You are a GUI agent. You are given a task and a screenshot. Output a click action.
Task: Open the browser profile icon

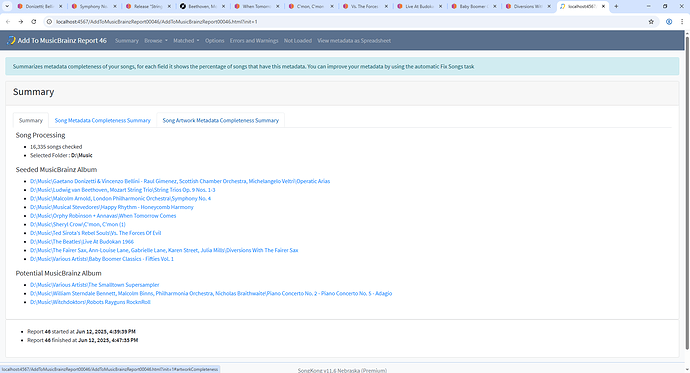click(669, 22)
